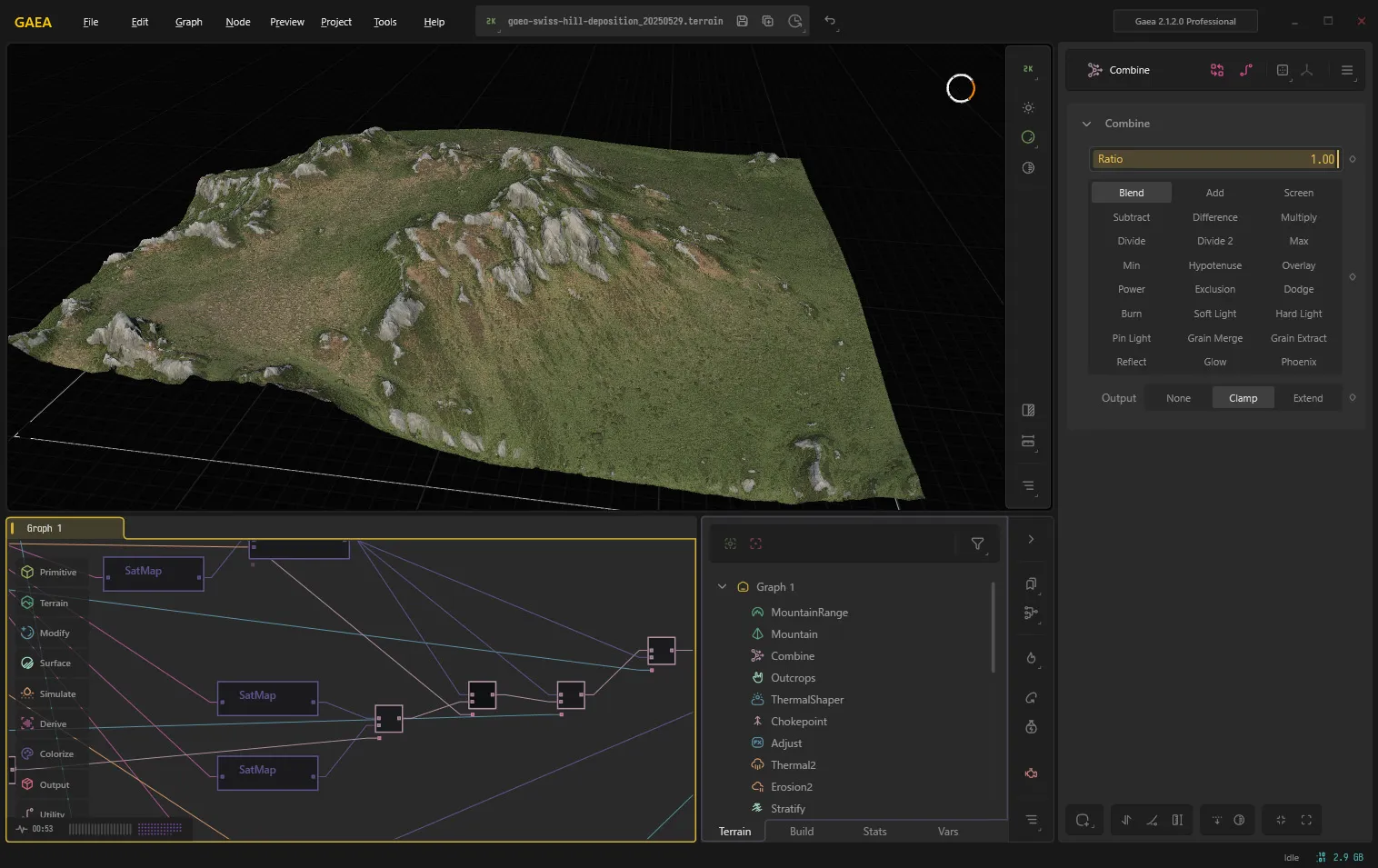Switch to the Build tab
1378x868 pixels.
point(801,832)
